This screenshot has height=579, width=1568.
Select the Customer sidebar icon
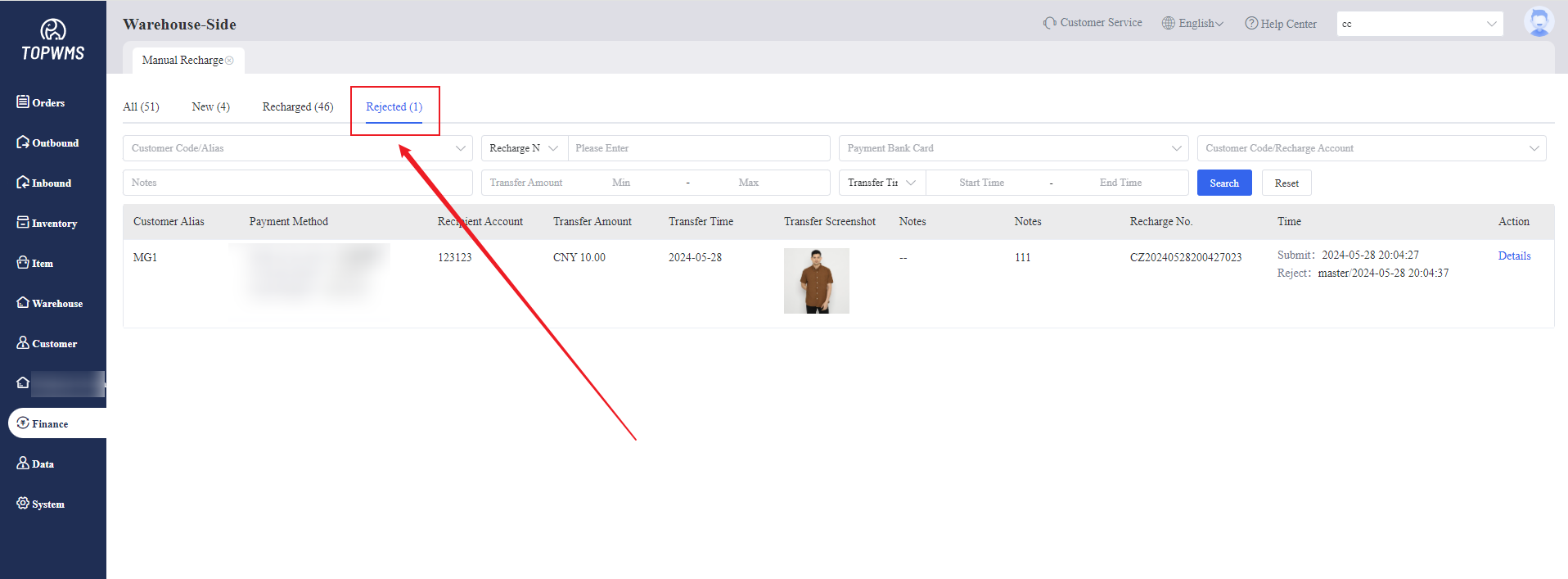[23, 342]
